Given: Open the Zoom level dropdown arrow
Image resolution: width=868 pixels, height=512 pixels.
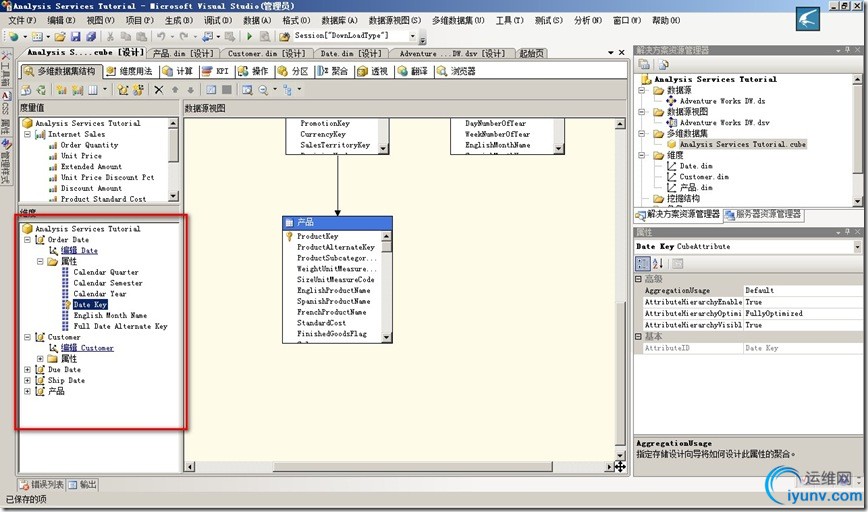Looking at the screenshot, I should click(275, 90).
